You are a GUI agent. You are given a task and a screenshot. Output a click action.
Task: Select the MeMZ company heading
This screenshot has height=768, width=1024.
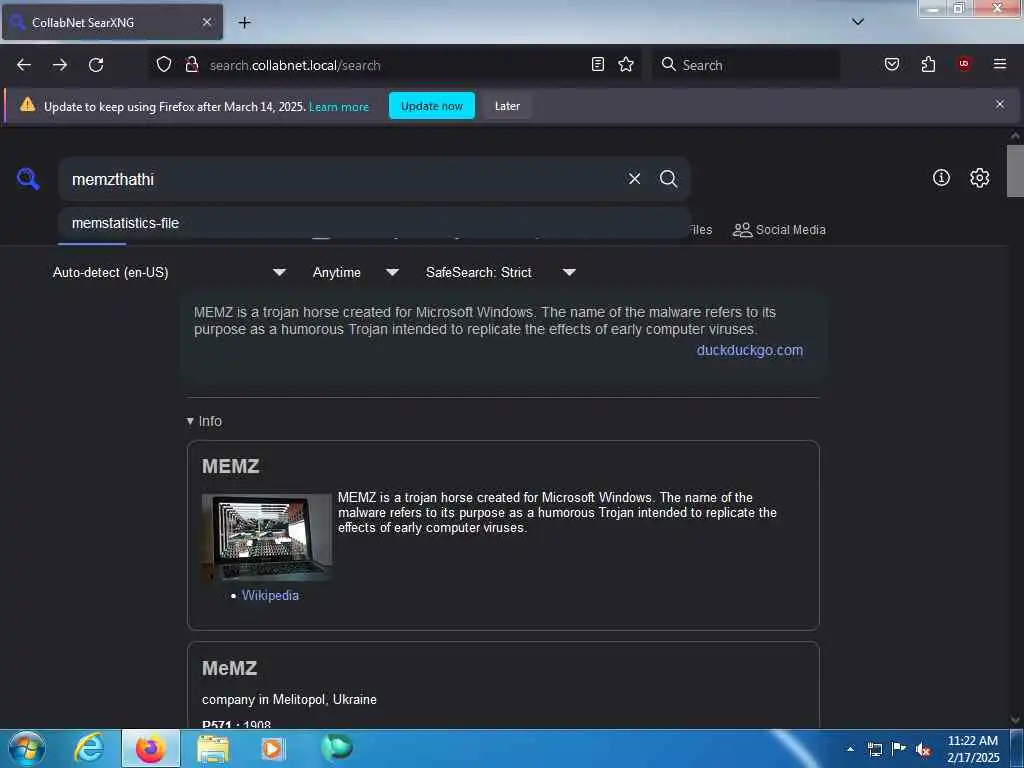click(229, 668)
